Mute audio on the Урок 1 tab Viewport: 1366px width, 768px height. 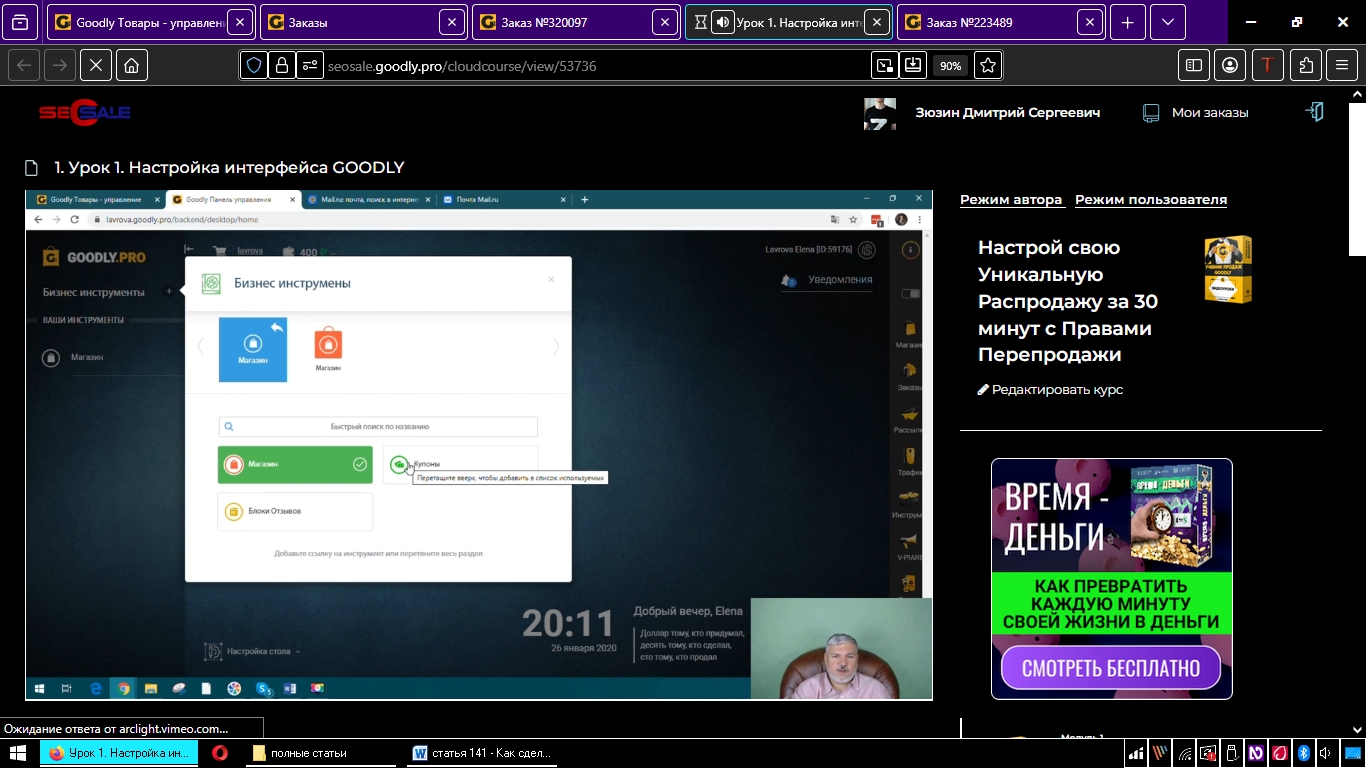722,23
